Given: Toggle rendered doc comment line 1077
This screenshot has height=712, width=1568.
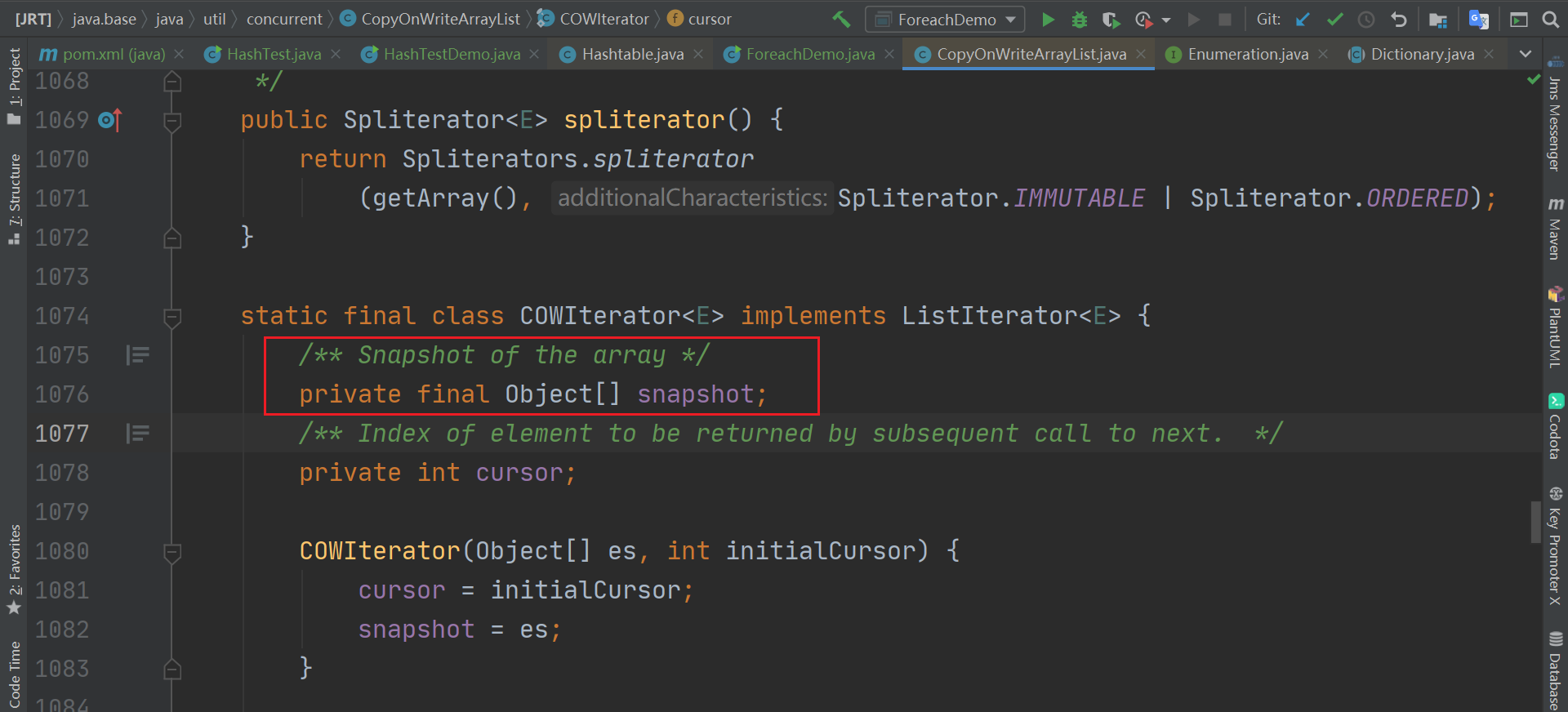Looking at the screenshot, I should [x=138, y=434].
